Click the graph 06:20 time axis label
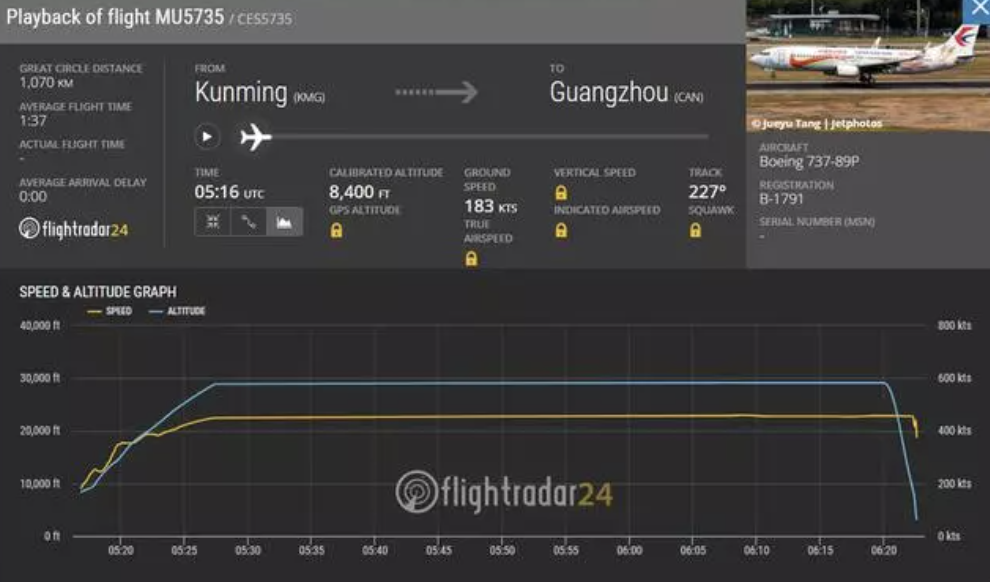Viewport: 990px width, 582px height. 883,550
